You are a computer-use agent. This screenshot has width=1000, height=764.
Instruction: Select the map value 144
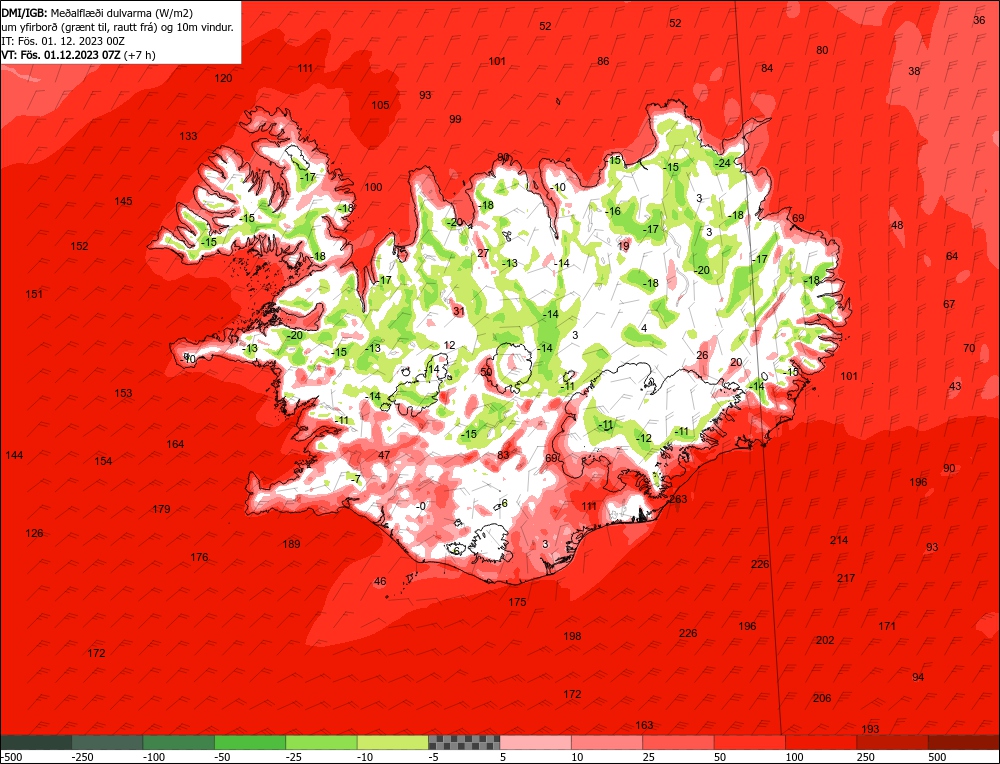(14, 455)
